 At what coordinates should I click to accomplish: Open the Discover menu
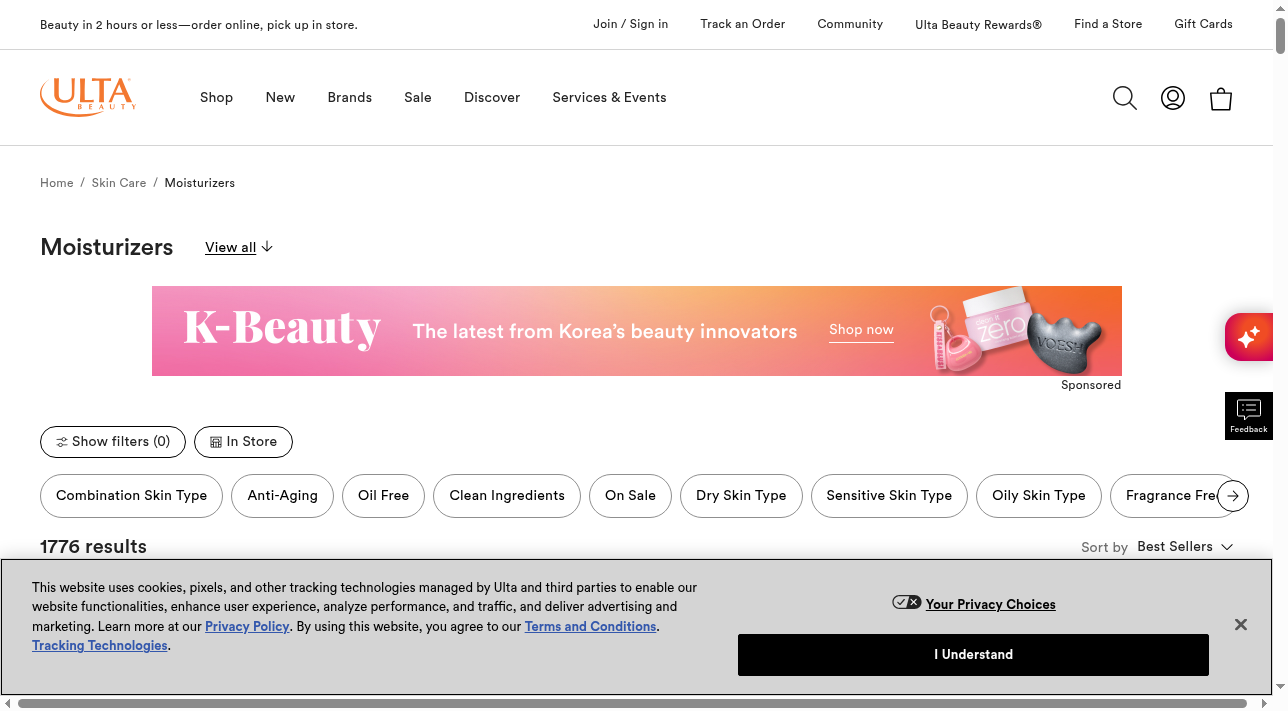pos(492,97)
